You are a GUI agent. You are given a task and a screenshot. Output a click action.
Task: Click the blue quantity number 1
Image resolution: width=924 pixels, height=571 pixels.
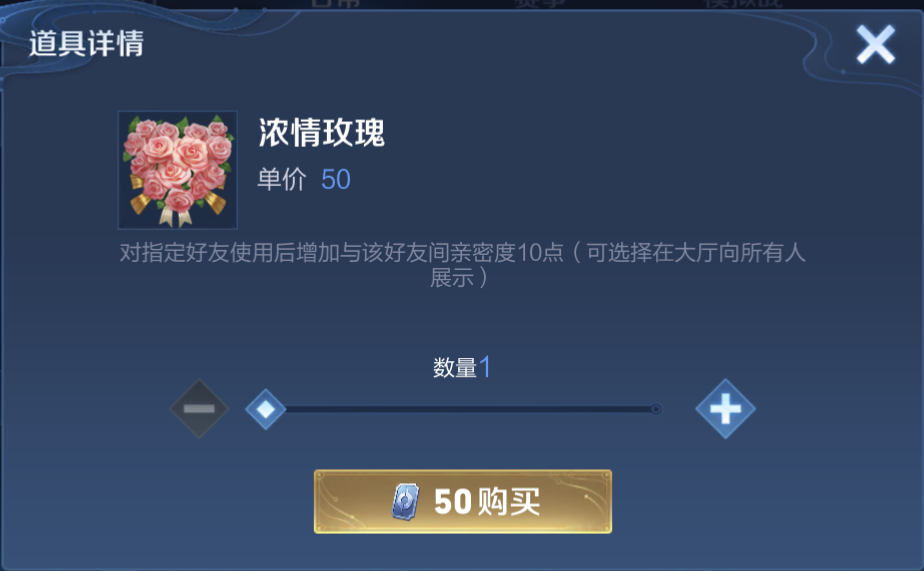click(484, 367)
